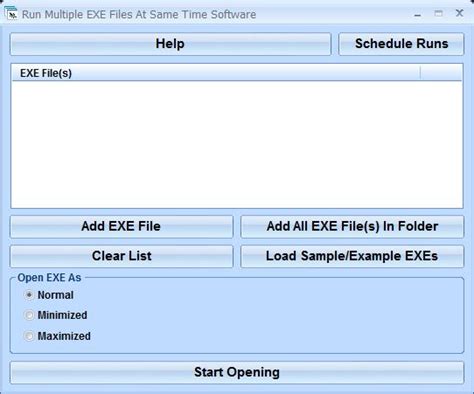This screenshot has width=474, height=394.
Task: Minimize the window
Action: pyautogui.click(x=417, y=14)
